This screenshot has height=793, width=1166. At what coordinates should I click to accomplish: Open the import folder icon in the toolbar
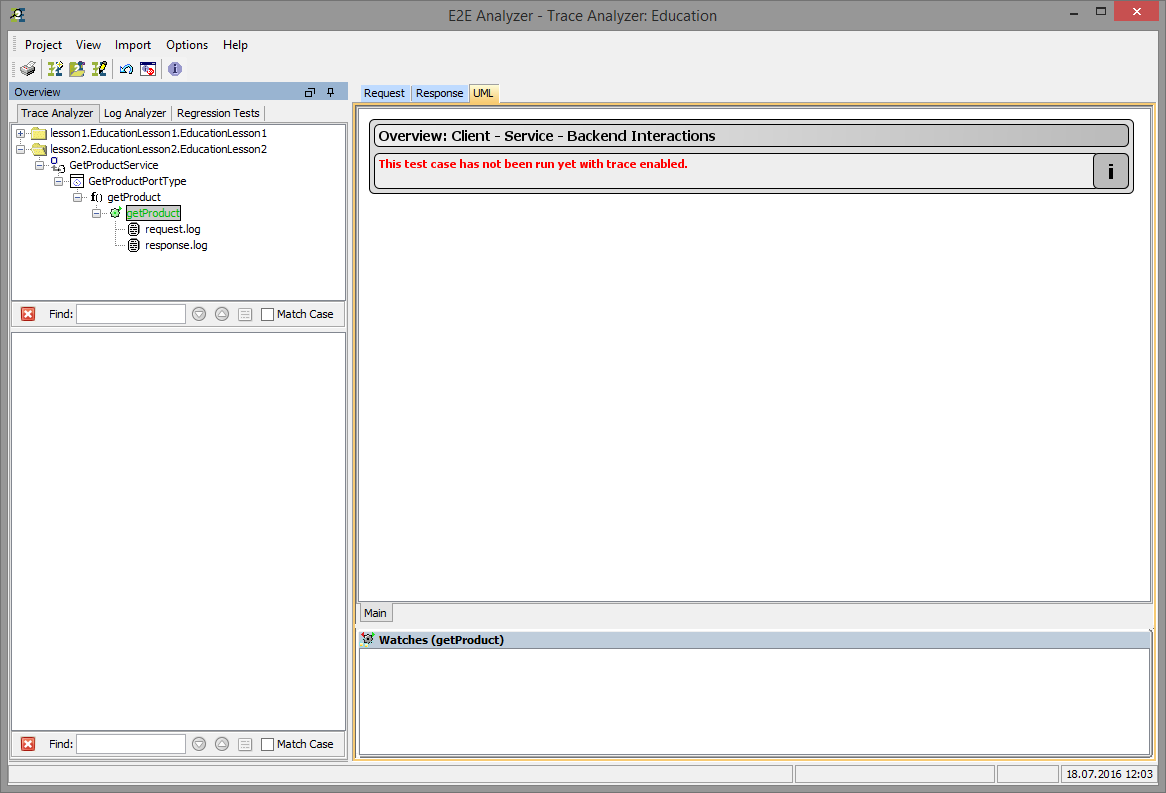coord(77,69)
